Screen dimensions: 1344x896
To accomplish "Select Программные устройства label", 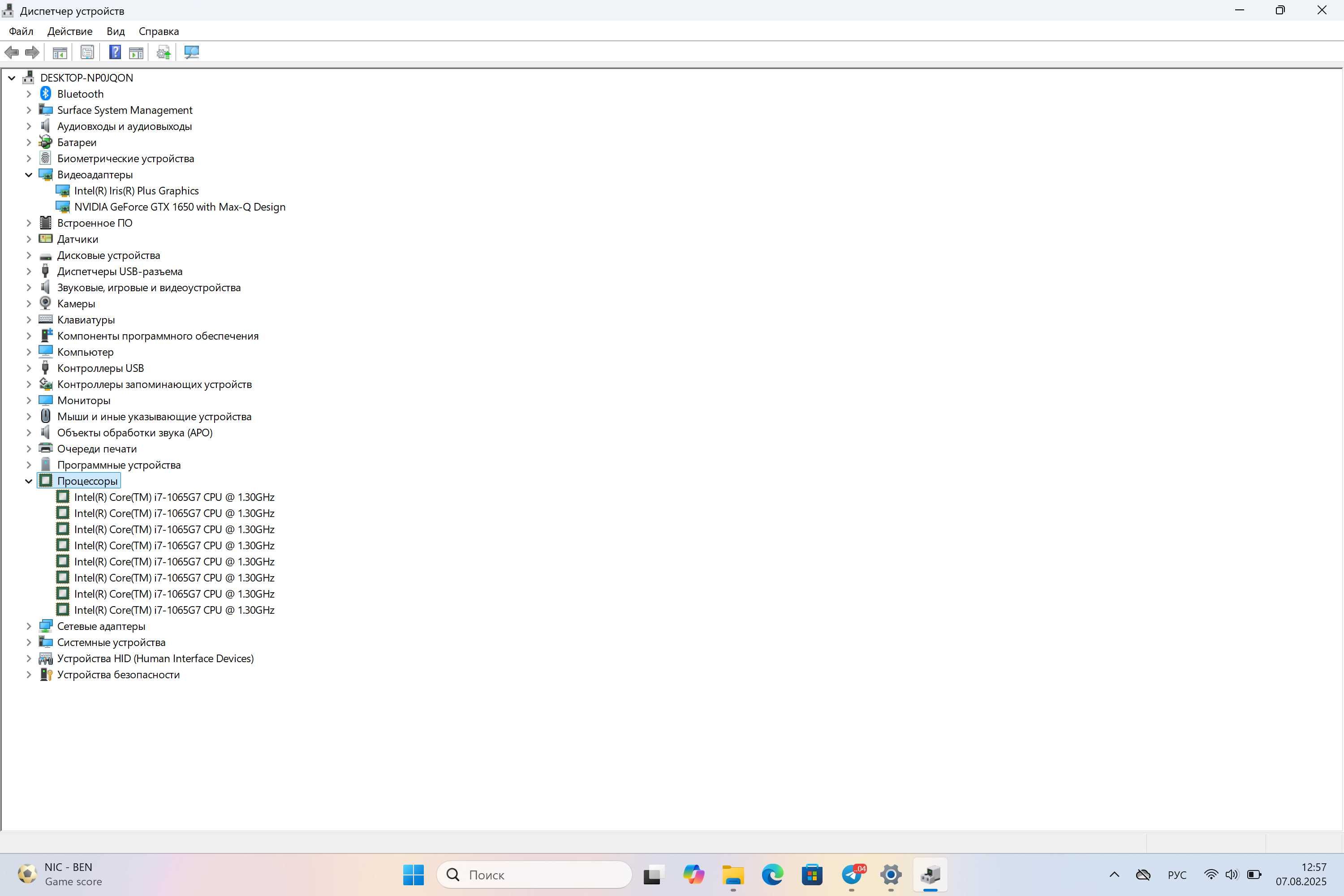I will [x=119, y=465].
